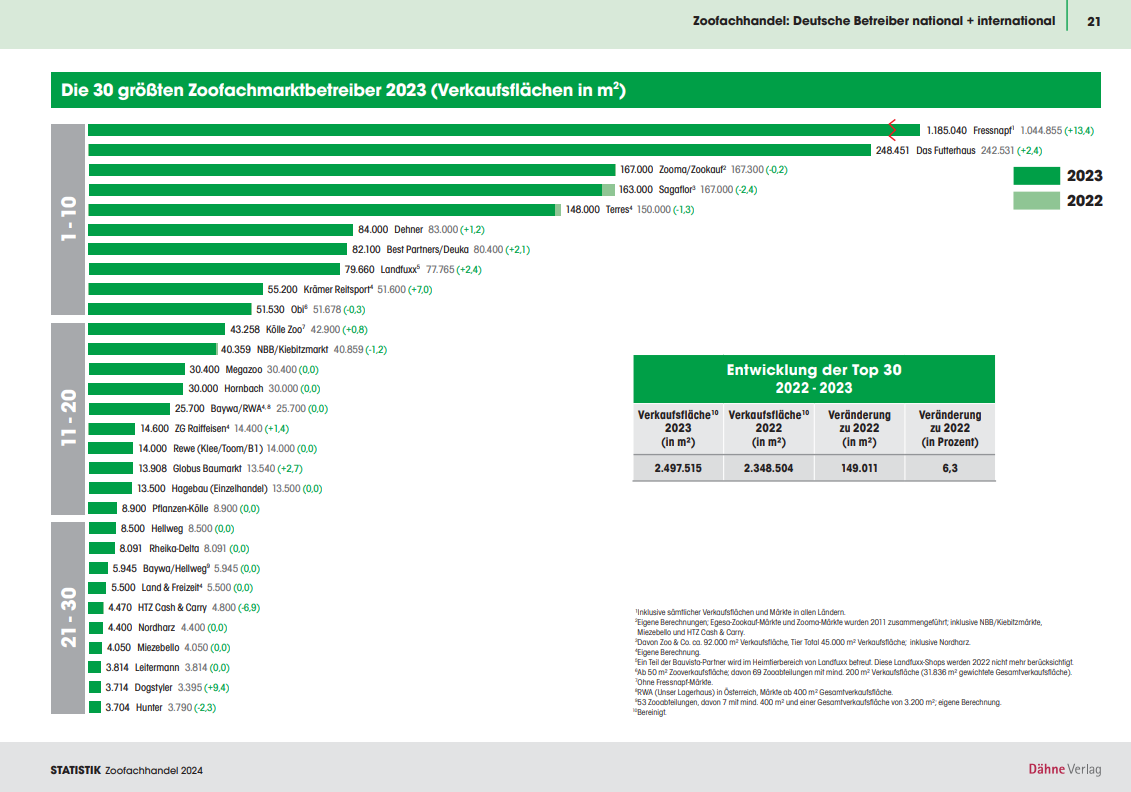Select the "Baywa/Hellweg" label

coord(175,568)
